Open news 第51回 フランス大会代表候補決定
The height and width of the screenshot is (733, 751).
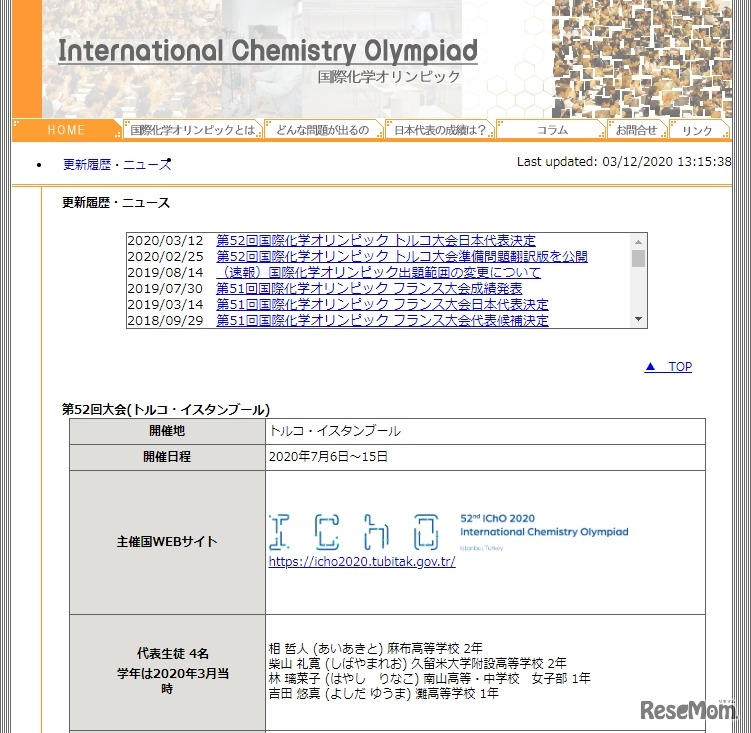point(382,320)
